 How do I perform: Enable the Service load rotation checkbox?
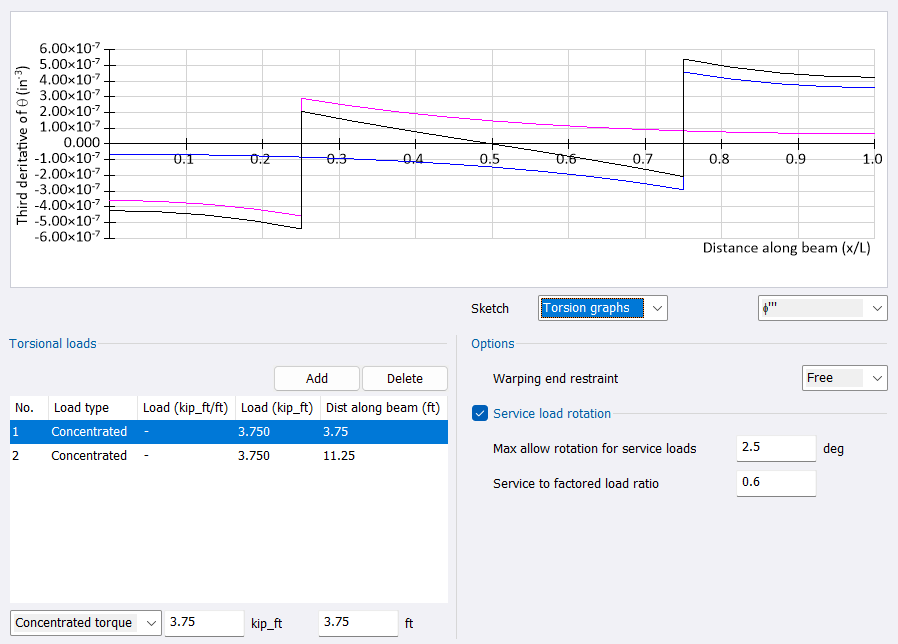tap(480, 413)
